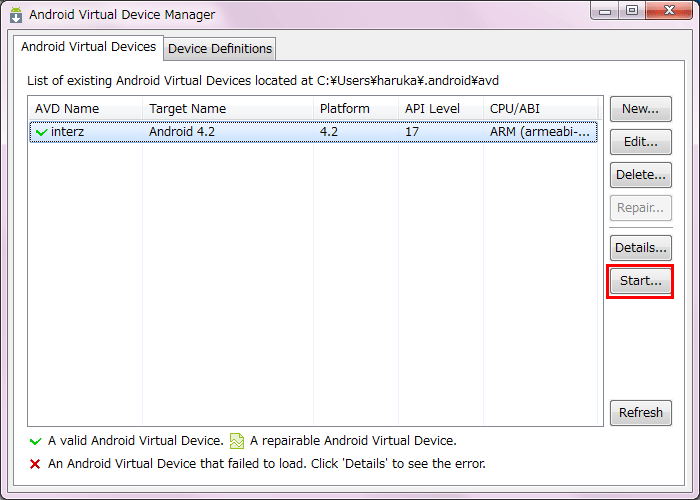
Task: Select the interz device name cell
Action: click(67, 132)
